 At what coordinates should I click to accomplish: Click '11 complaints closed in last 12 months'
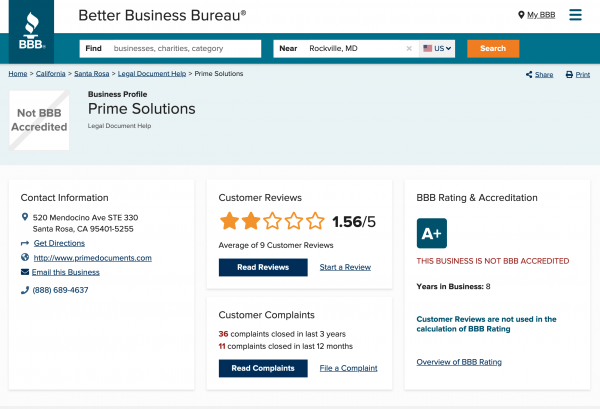(285, 346)
